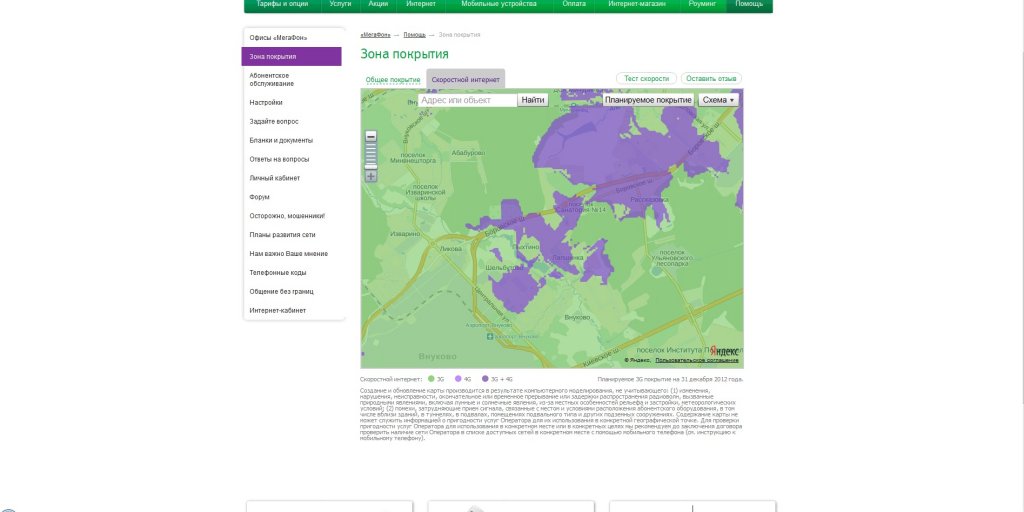Open Общение без границ sidebar link
The image size is (1024, 512).
point(281,292)
